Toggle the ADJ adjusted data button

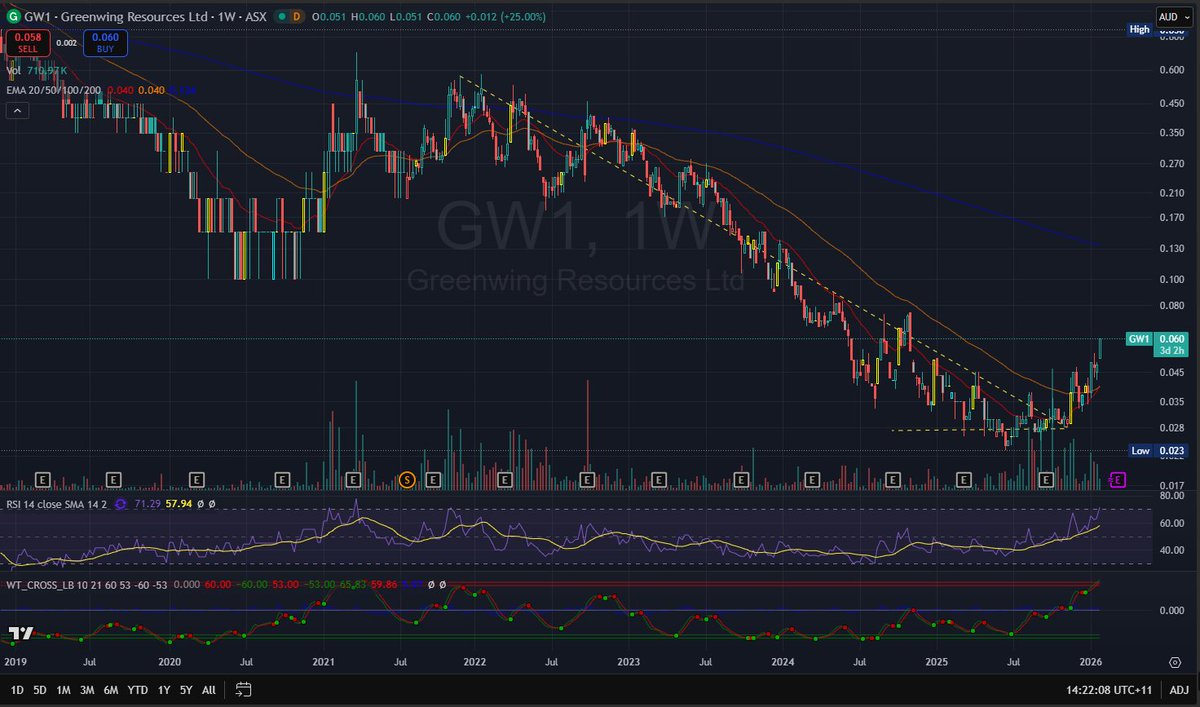(1179, 690)
